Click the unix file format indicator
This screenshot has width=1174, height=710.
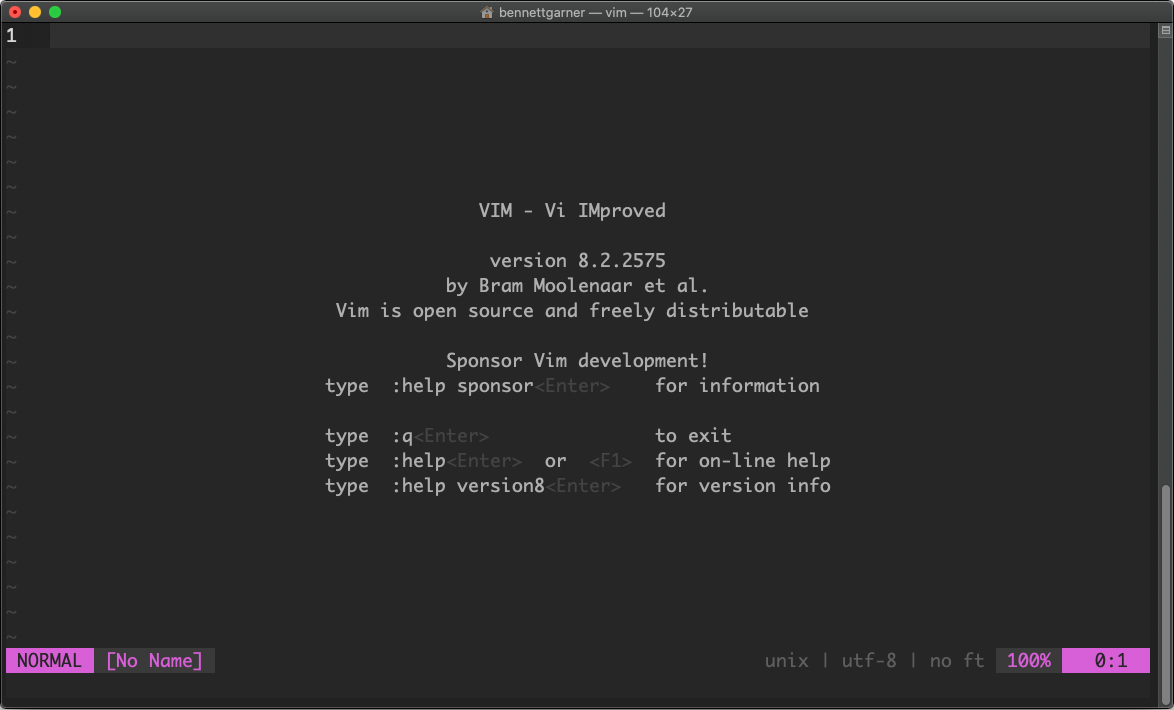[785, 660]
